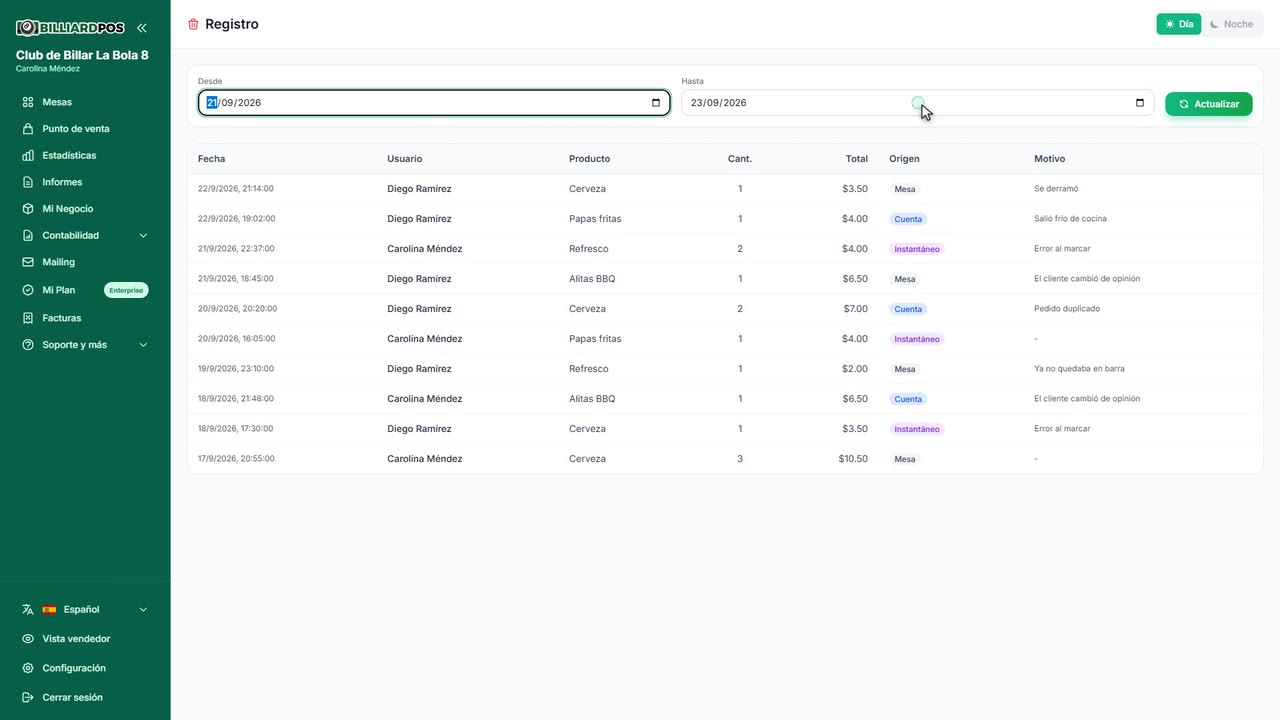Click the Hasta date input field
Image resolution: width=1280 pixels, height=720 pixels.
(917, 103)
